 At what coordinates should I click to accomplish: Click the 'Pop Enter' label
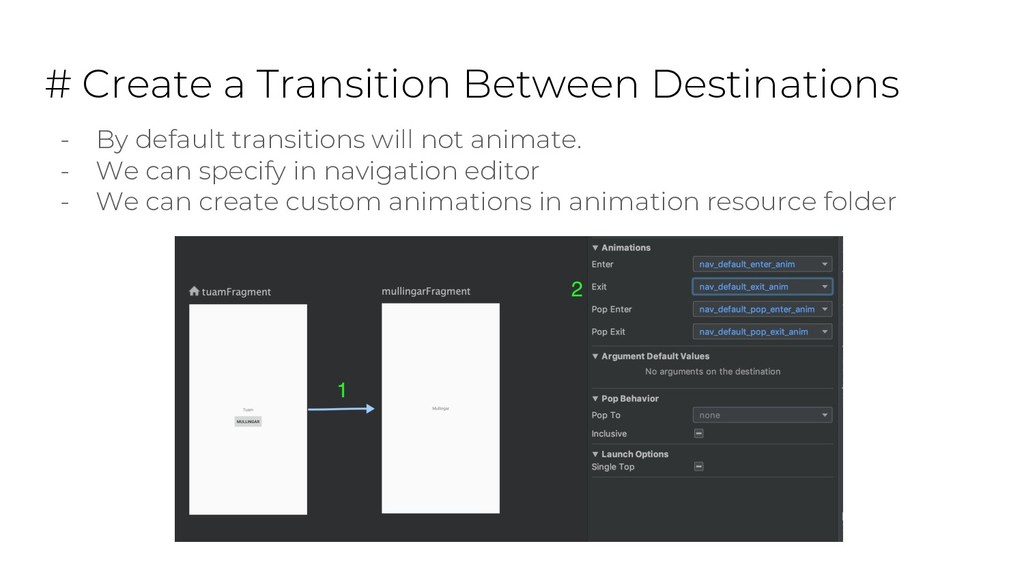[611, 310]
